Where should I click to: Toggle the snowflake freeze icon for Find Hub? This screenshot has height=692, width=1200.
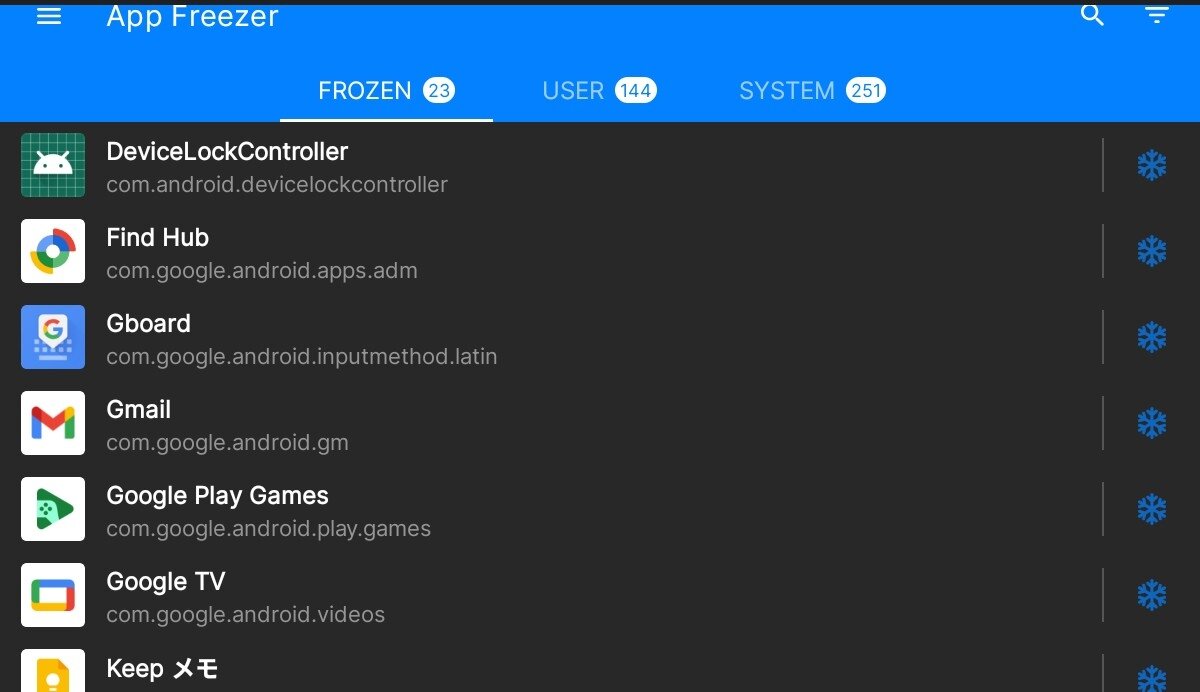[1152, 251]
